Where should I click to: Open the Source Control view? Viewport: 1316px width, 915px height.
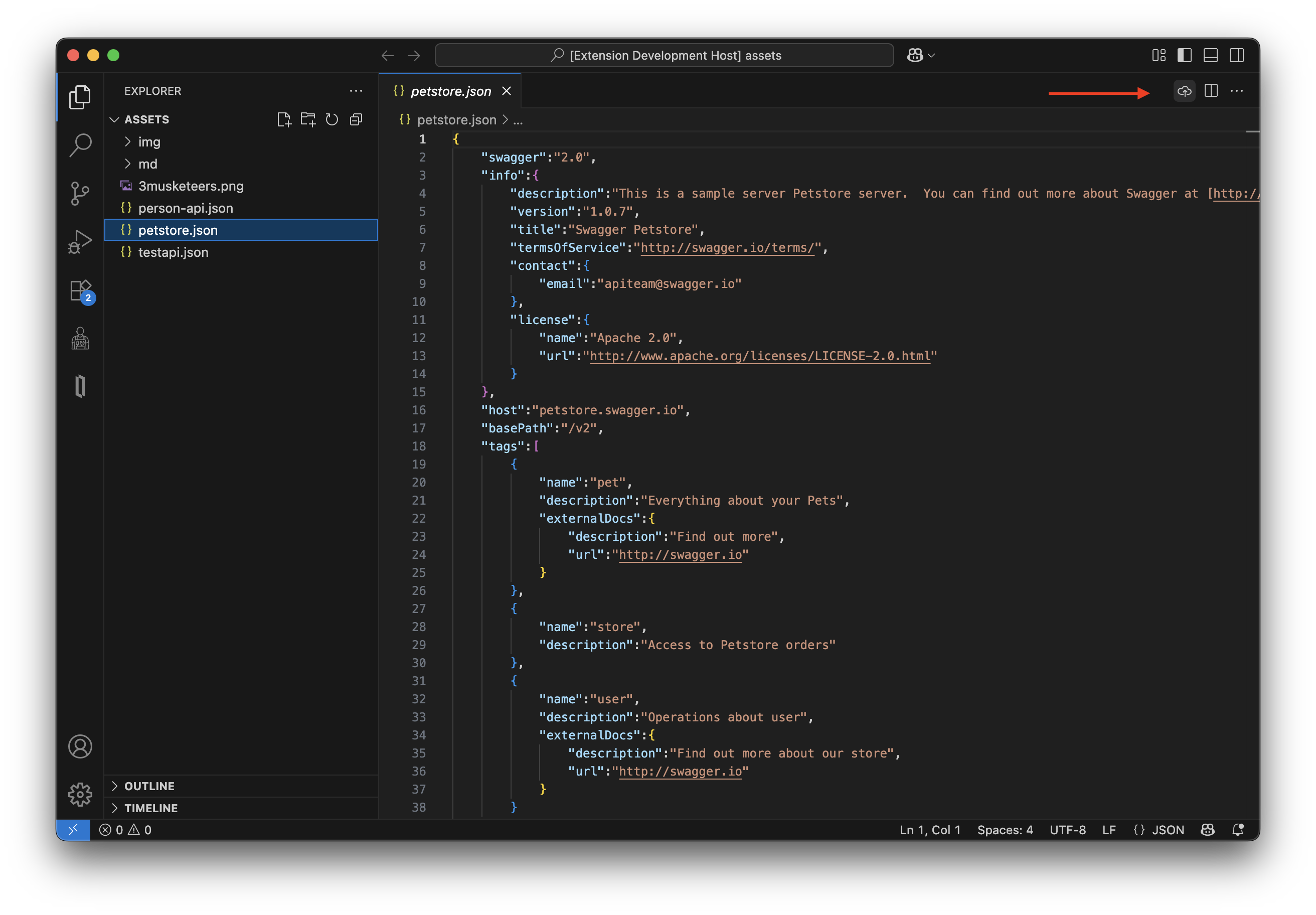coord(80,193)
